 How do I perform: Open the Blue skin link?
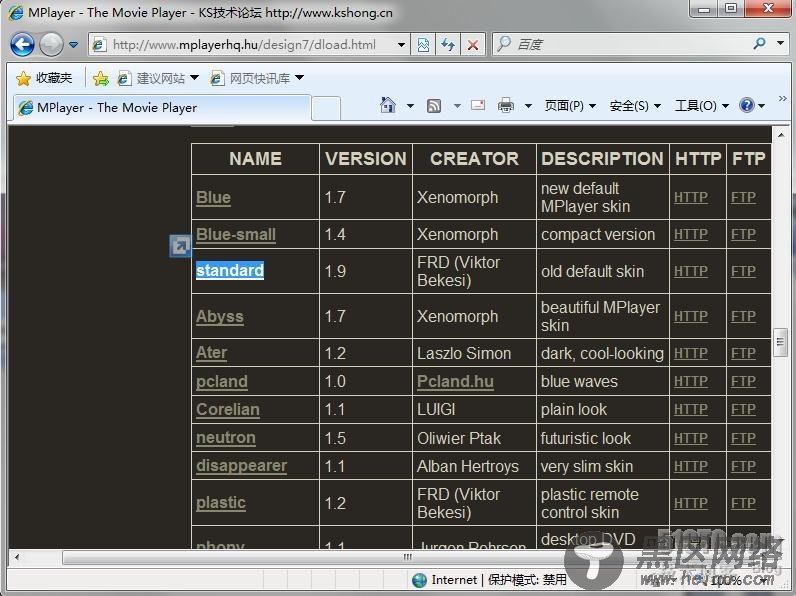click(x=213, y=197)
